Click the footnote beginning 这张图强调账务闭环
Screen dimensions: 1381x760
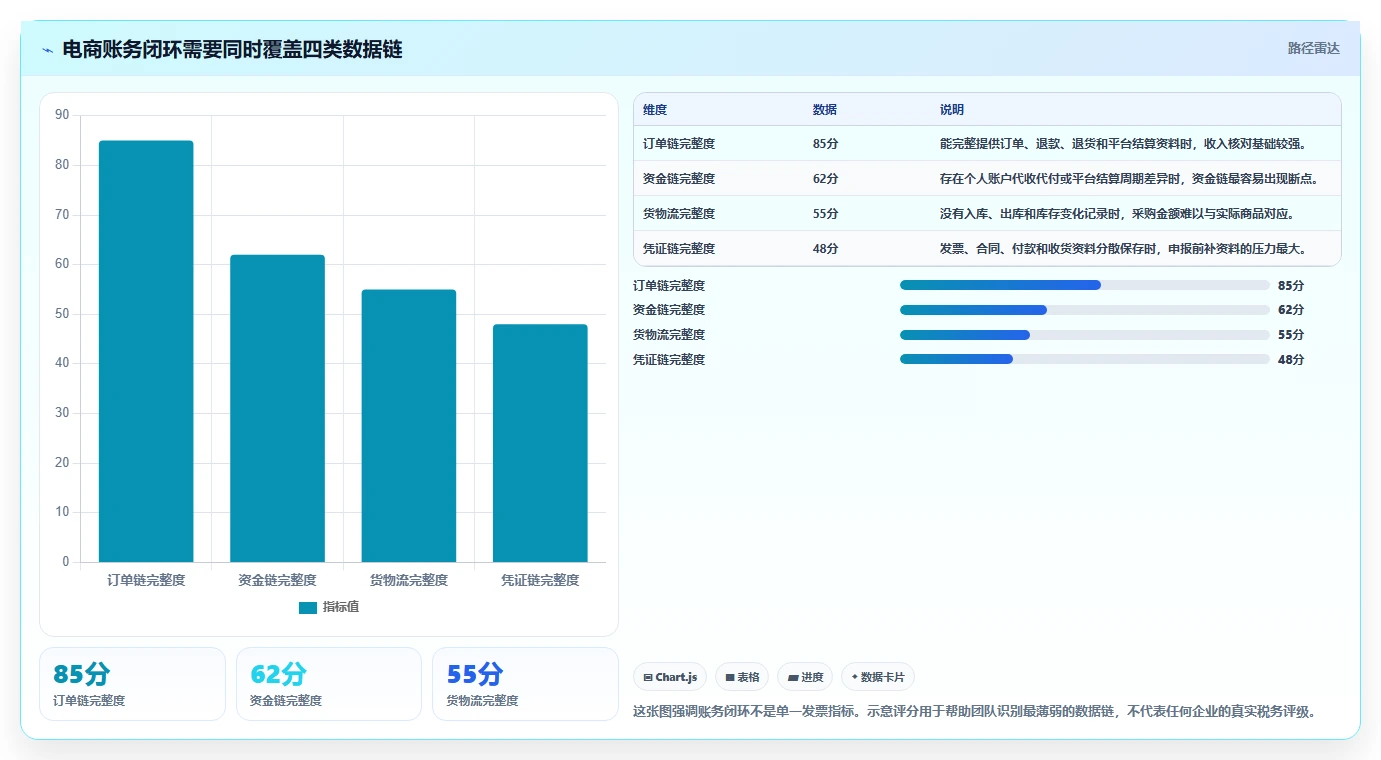(975, 712)
